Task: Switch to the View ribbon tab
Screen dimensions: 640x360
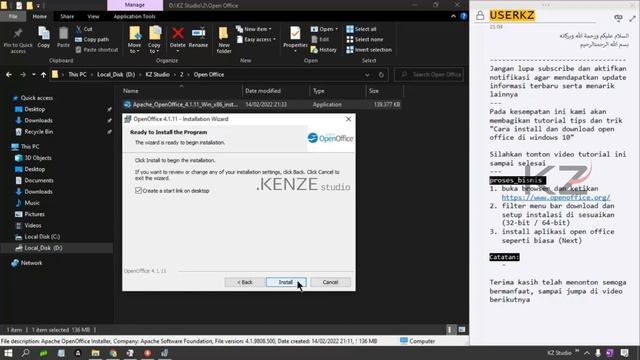Action: coord(93,16)
